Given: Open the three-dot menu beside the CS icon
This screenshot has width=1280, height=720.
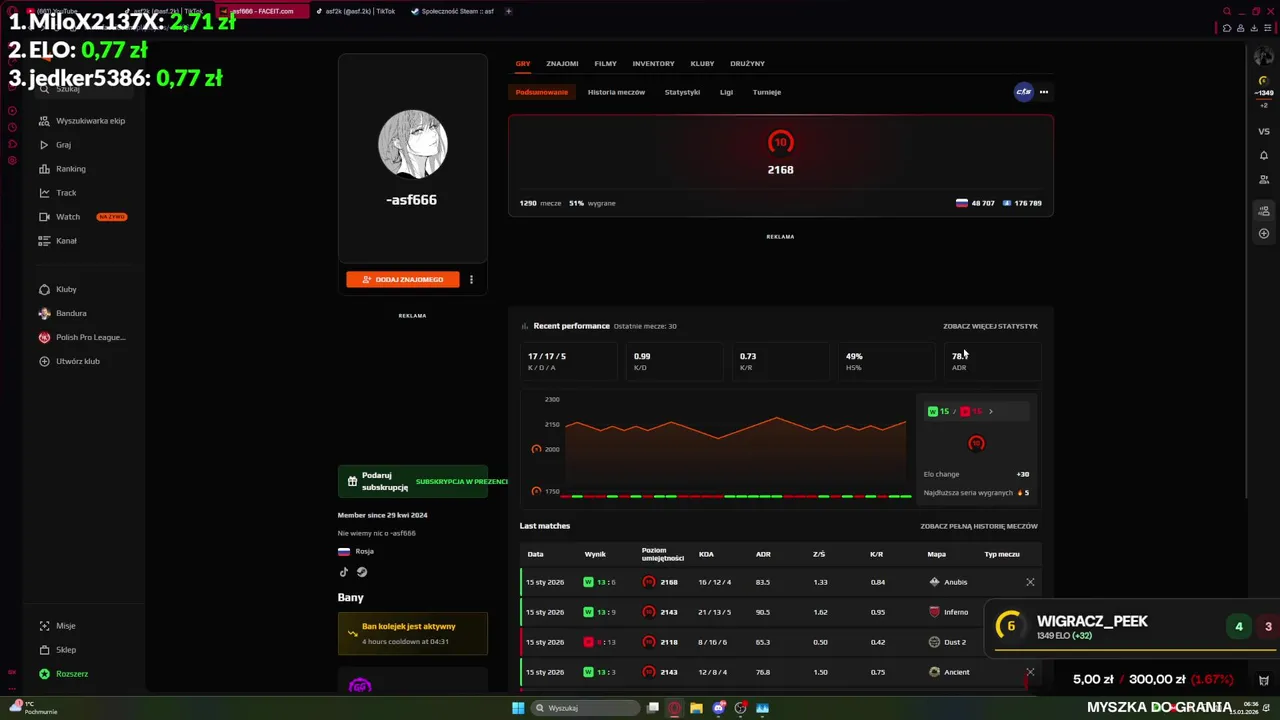Looking at the screenshot, I should [1044, 92].
